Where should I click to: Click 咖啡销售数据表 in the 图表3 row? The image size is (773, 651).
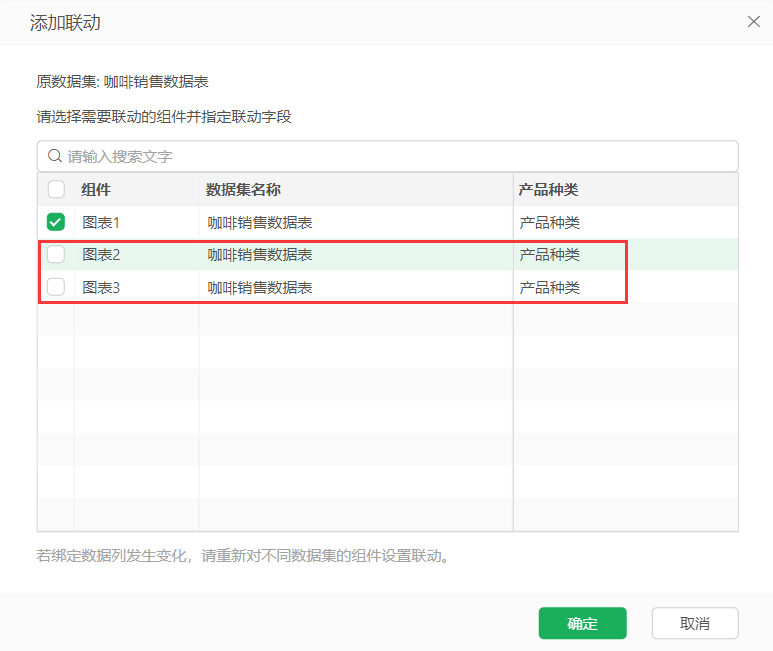(260, 287)
